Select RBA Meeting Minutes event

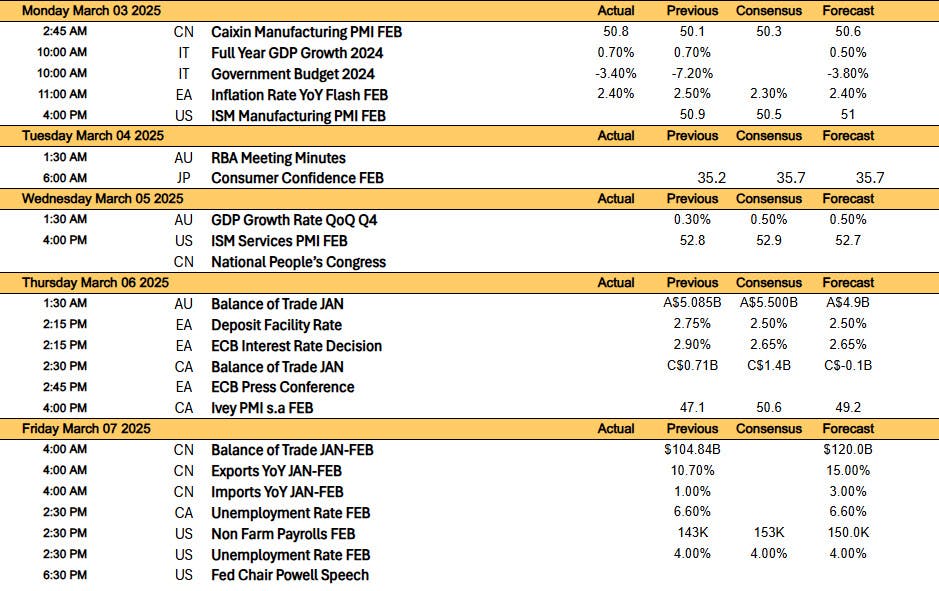[278, 158]
